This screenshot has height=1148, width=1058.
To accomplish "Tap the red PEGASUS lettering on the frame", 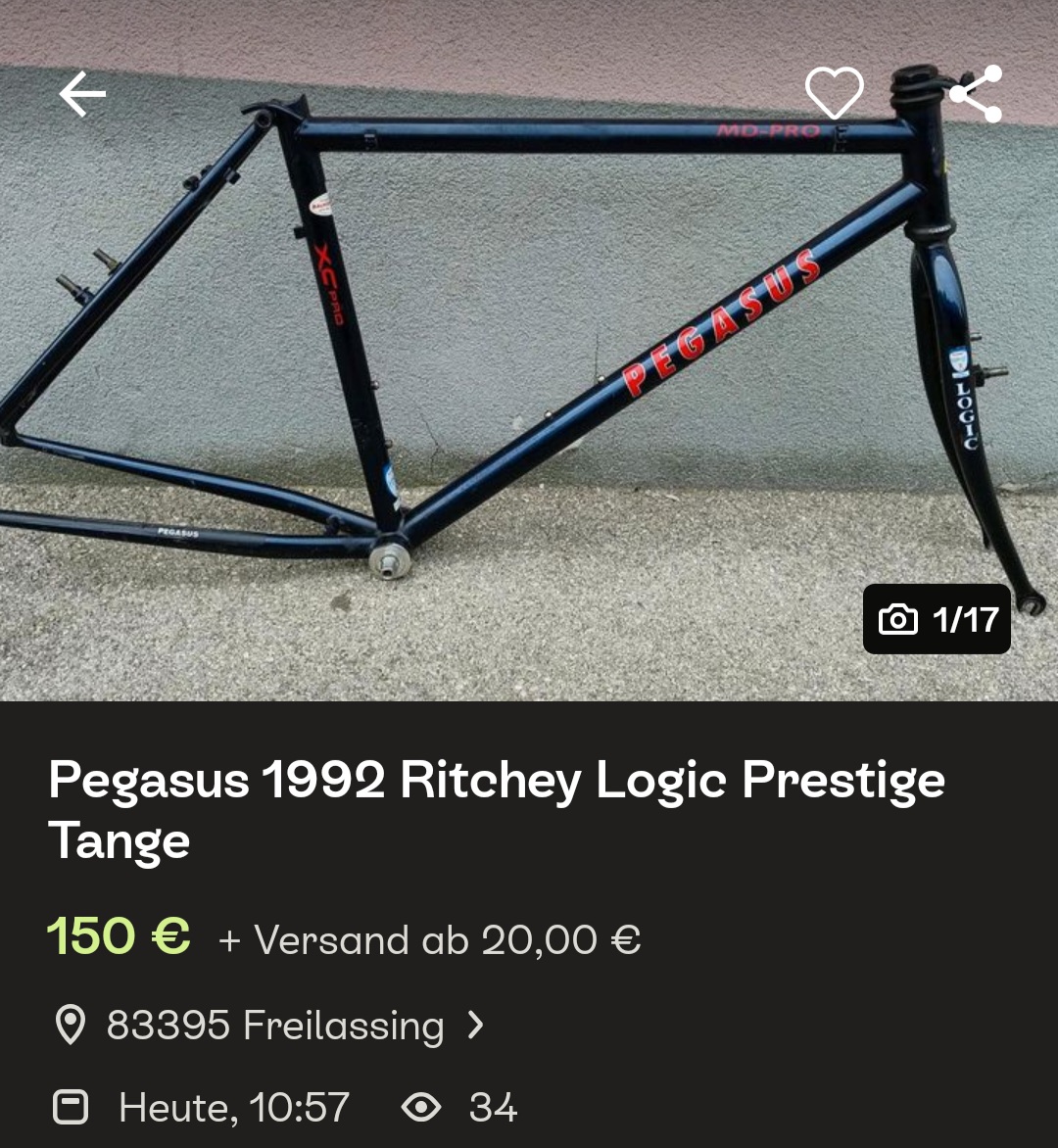I will [x=720, y=324].
